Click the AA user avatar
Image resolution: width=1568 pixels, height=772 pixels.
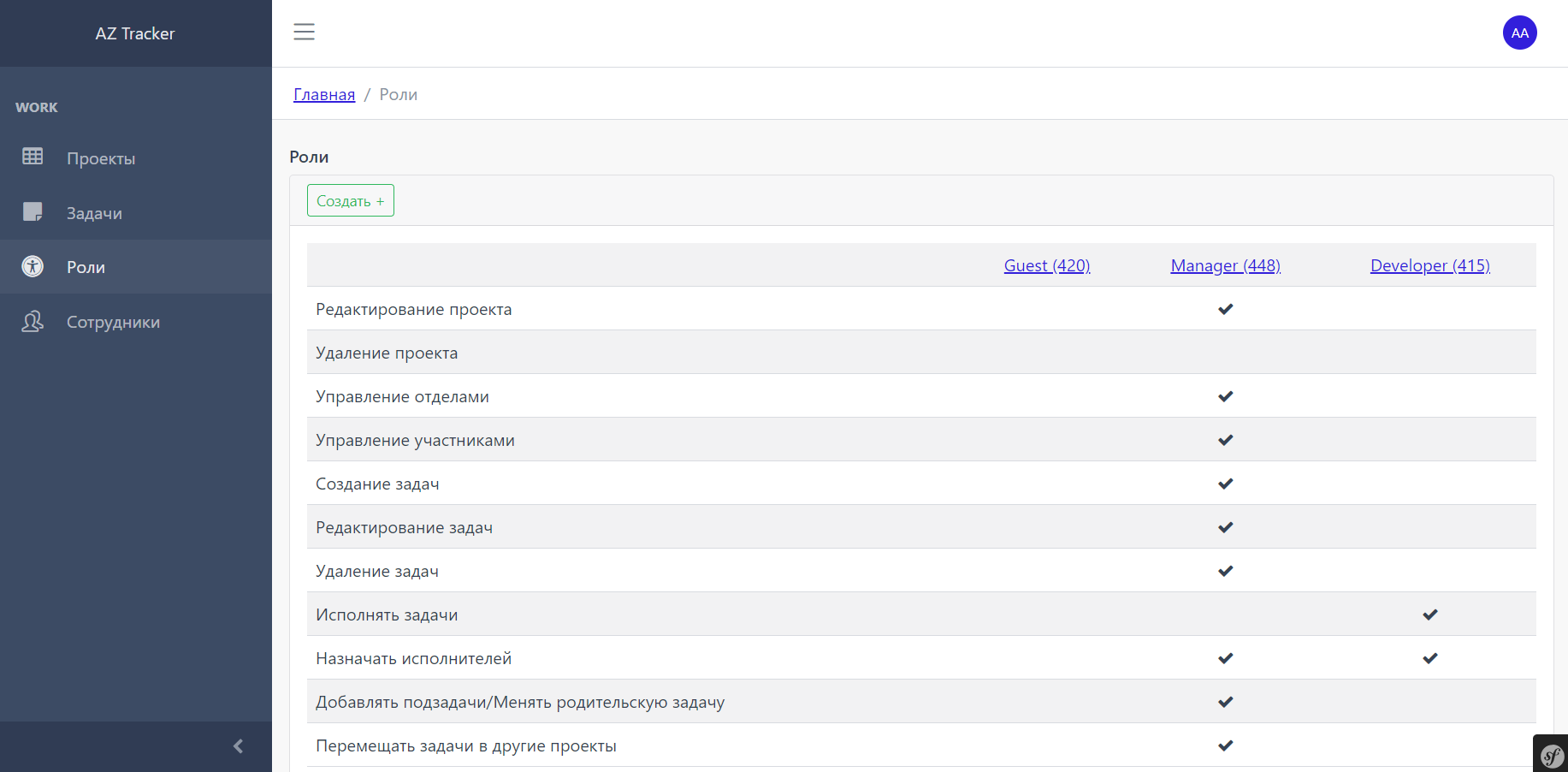coord(1520,33)
